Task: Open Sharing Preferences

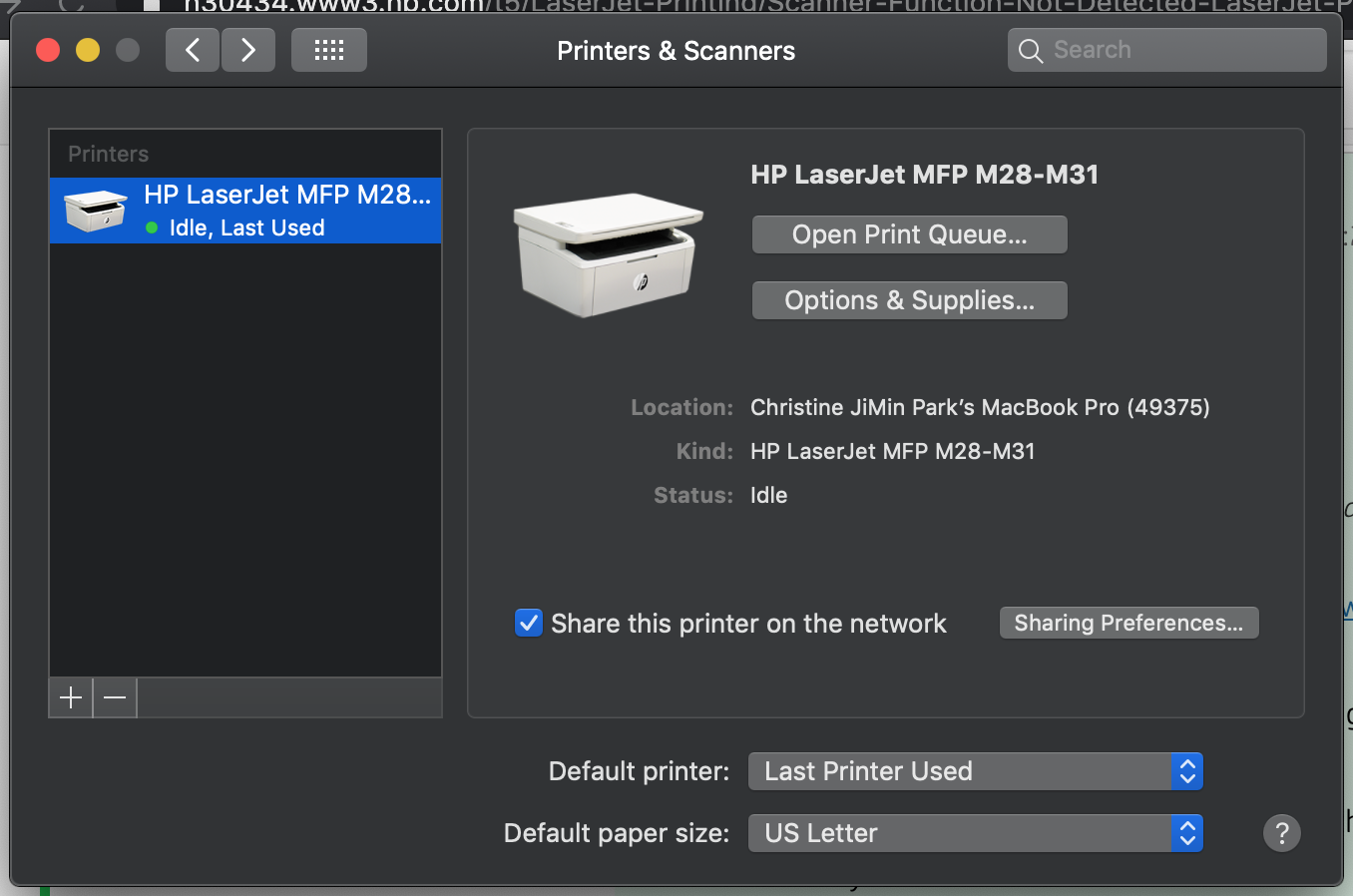Action: 1128,623
